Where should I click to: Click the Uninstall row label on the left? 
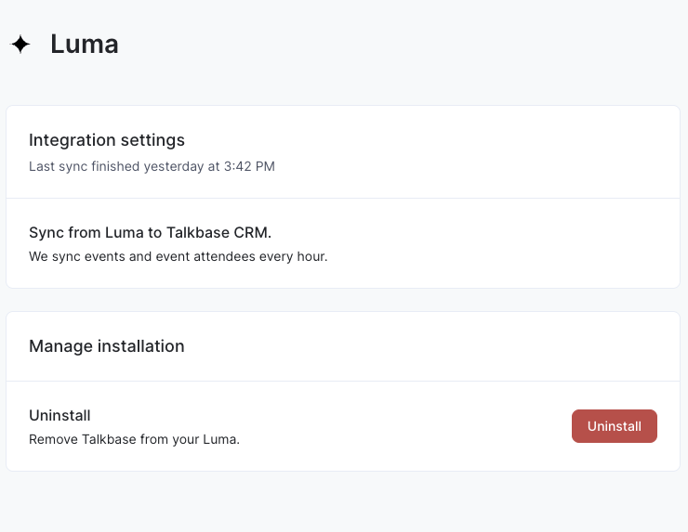coord(60,415)
